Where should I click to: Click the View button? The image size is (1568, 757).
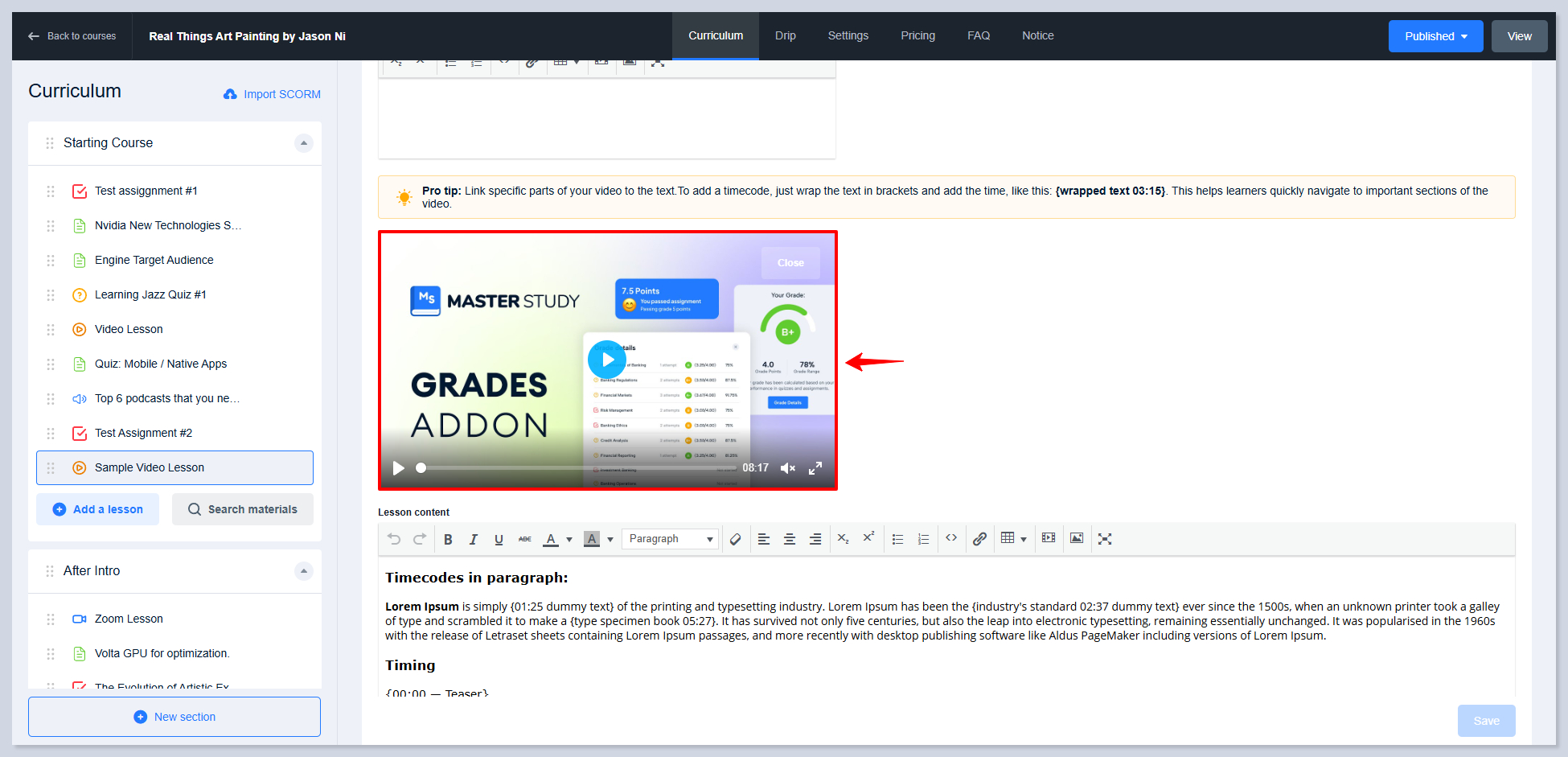point(1519,36)
